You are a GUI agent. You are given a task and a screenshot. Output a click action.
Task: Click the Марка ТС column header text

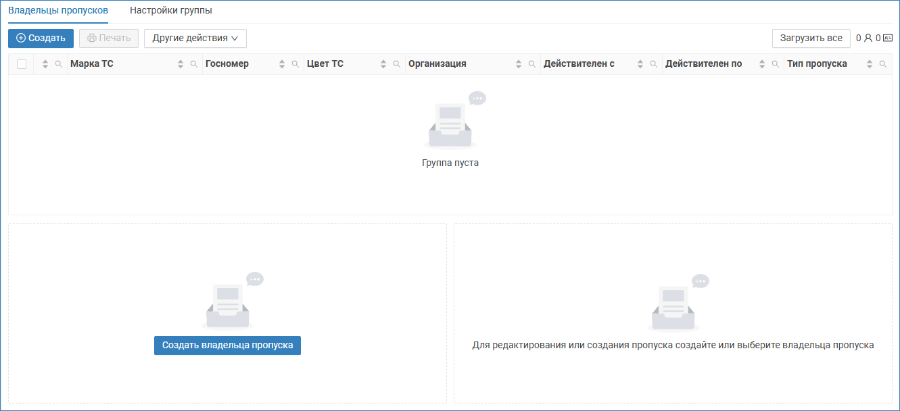tap(92, 64)
